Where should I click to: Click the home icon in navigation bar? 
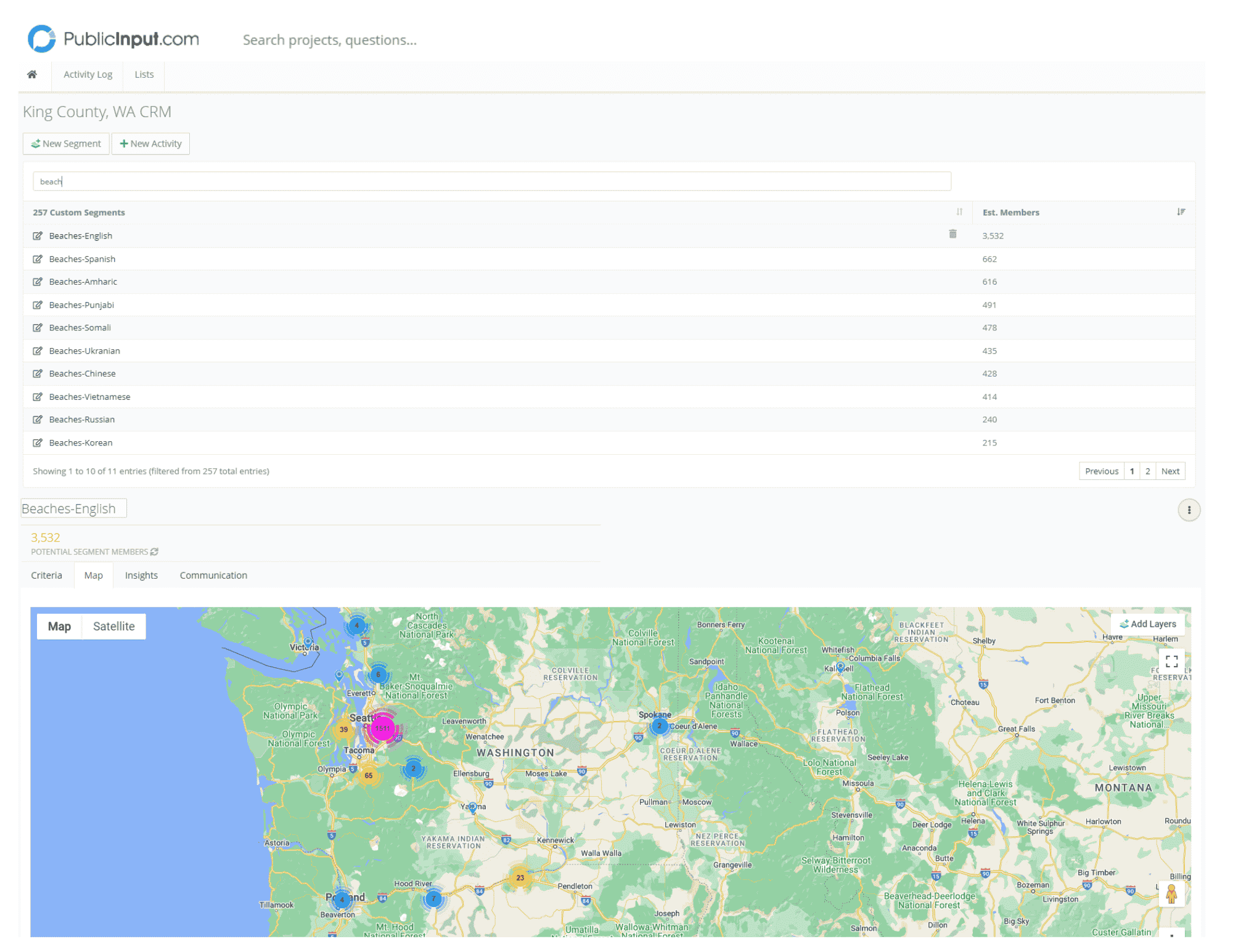point(32,75)
